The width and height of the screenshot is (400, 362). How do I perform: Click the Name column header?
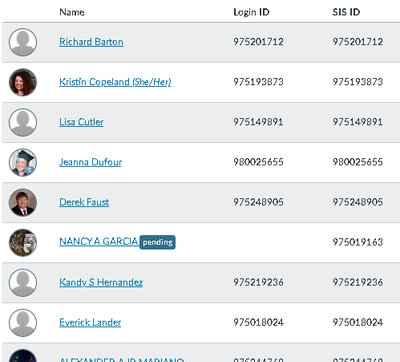point(72,12)
